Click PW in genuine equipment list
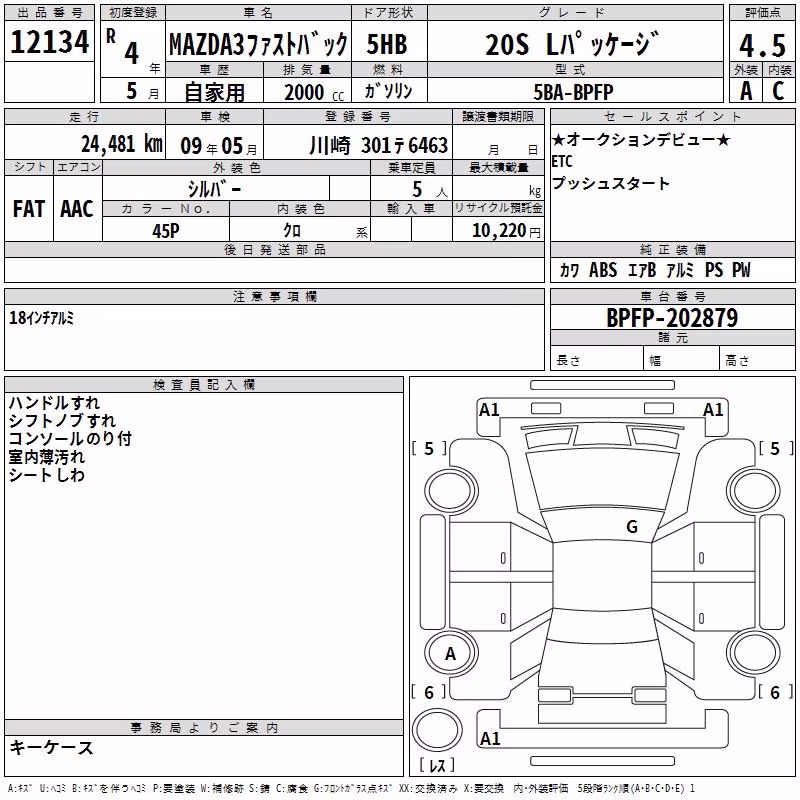Viewport: 800px width, 800px height. [741, 270]
